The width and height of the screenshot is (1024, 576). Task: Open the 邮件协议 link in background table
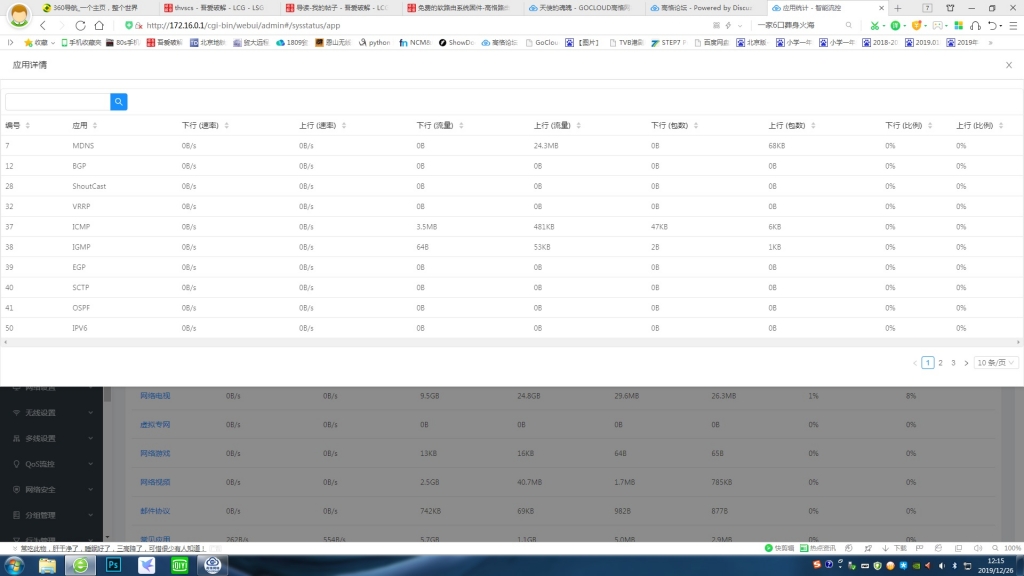(155, 511)
